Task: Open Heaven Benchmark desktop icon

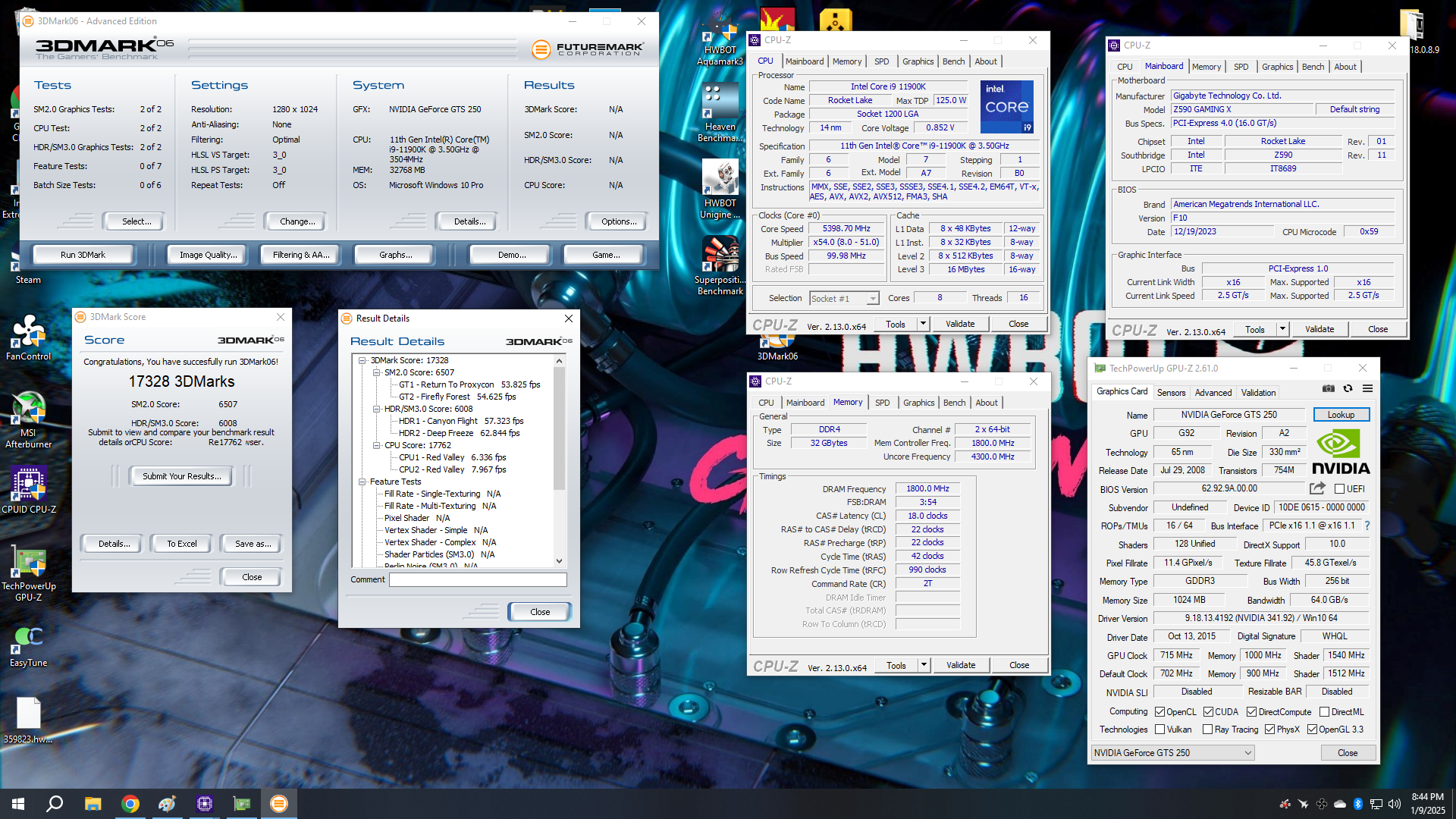Action: (x=720, y=112)
